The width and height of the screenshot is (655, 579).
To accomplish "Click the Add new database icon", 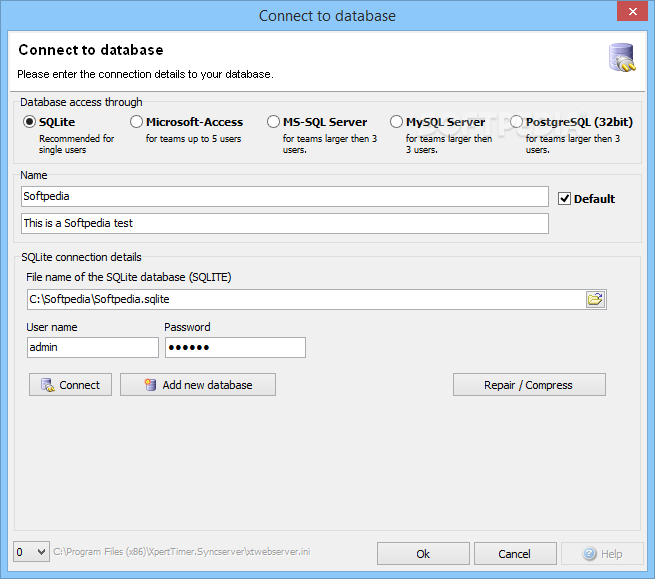I will 150,385.
